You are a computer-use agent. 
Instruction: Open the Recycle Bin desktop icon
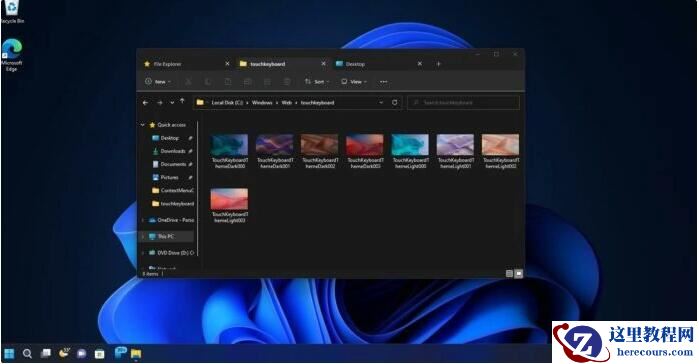[11, 11]
